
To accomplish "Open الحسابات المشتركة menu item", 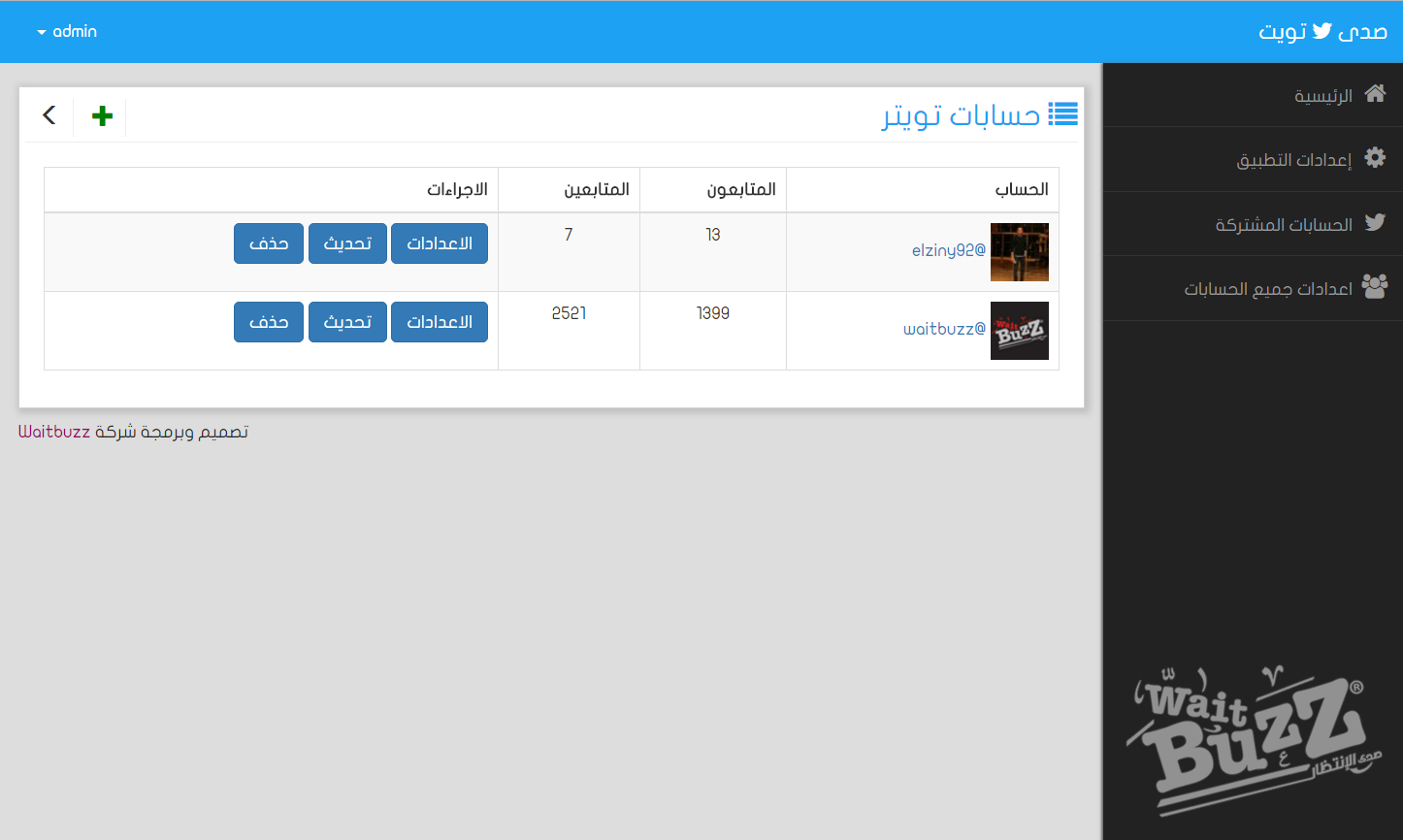I will [x=1253, y=224].
